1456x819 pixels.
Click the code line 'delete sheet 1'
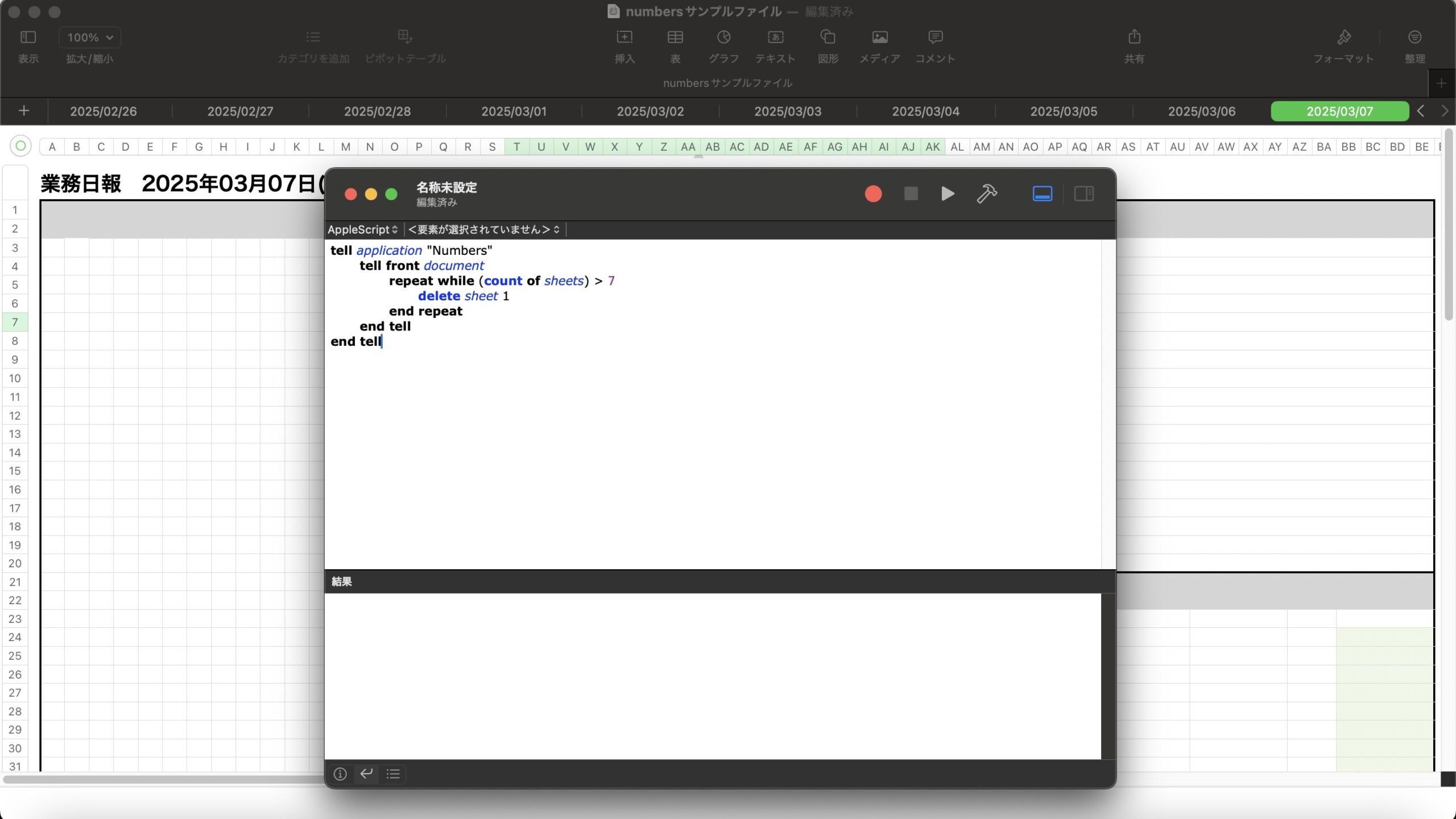point(464,296)
